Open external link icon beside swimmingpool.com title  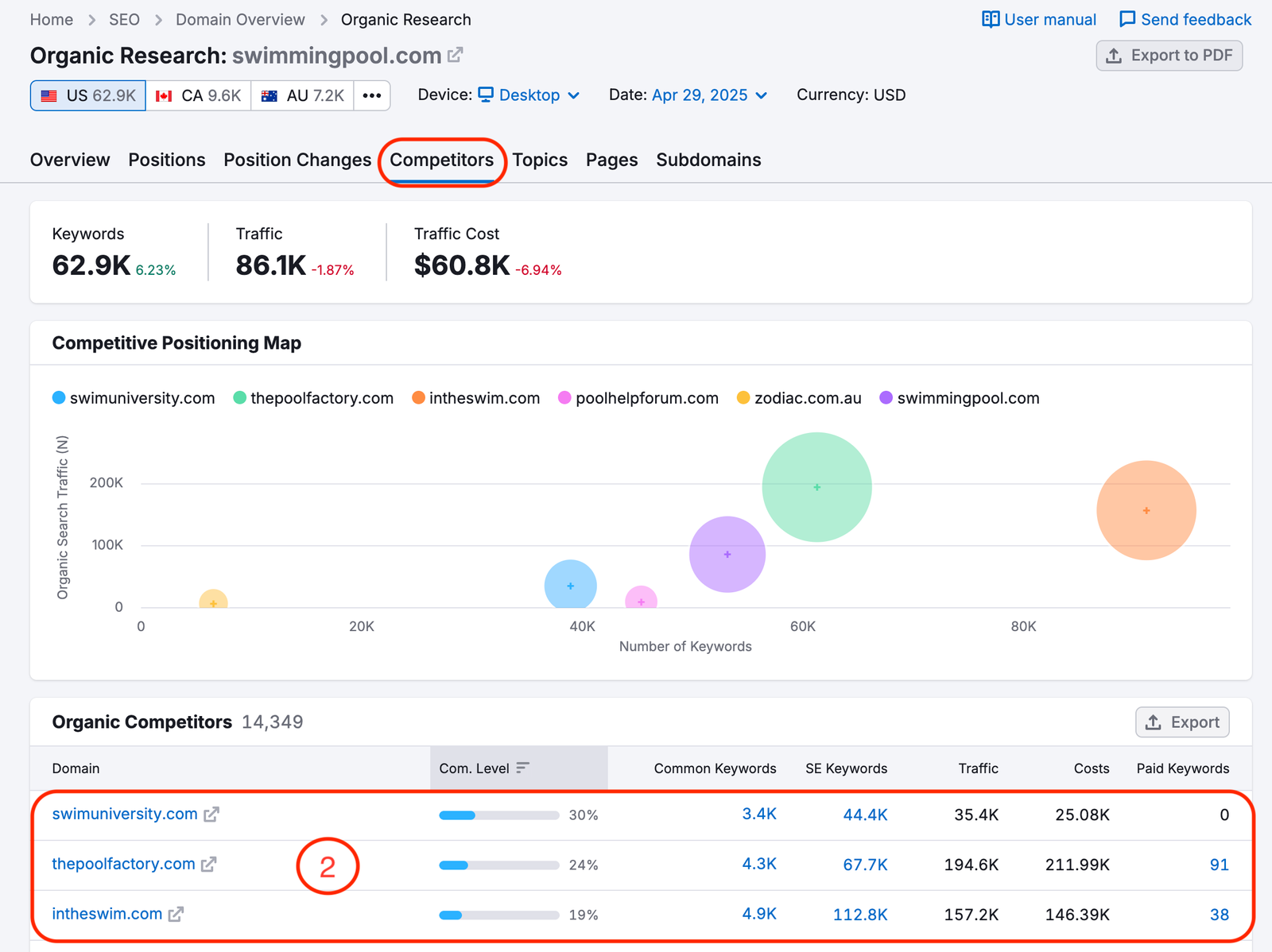click(x=455, y=56)
